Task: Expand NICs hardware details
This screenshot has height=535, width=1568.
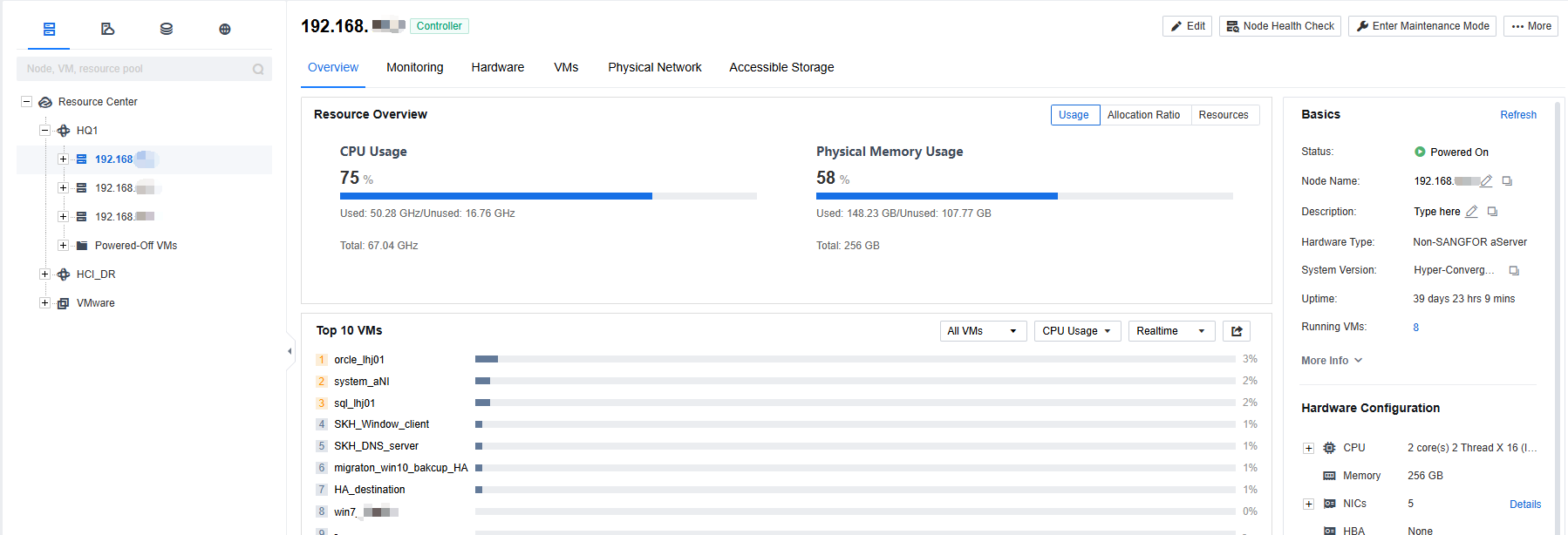Action: point(1308,504)
